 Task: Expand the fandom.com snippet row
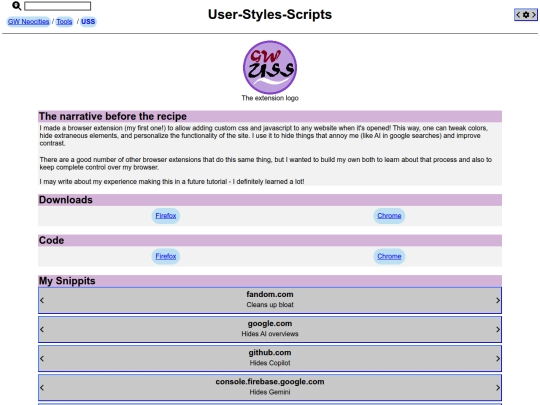[x=270, y=300]
